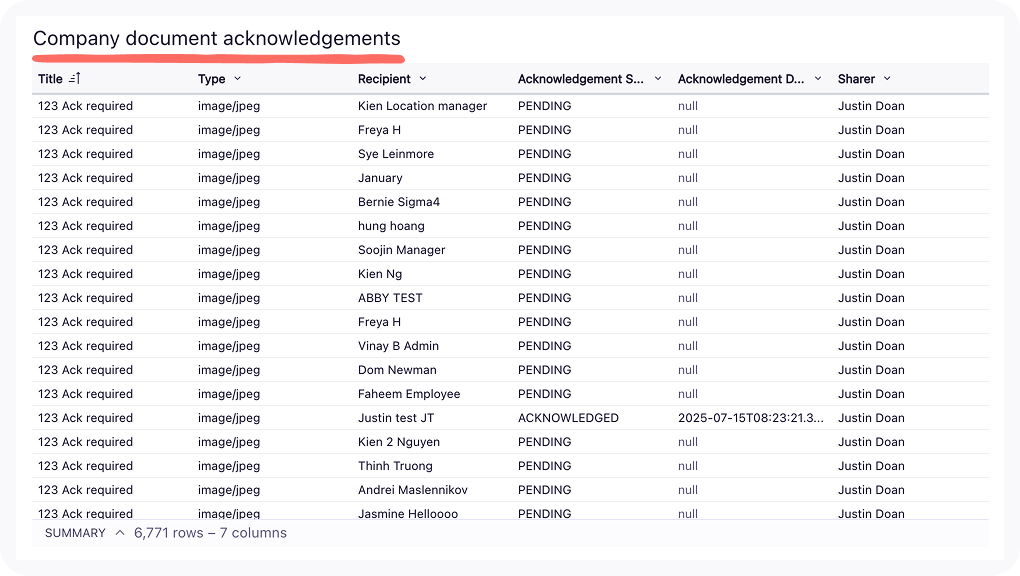Image resolution: width=1020 pixels, height=576 pixels.
Task: Open the Recipient column menu chevron
Action: (x=423, y=79)
